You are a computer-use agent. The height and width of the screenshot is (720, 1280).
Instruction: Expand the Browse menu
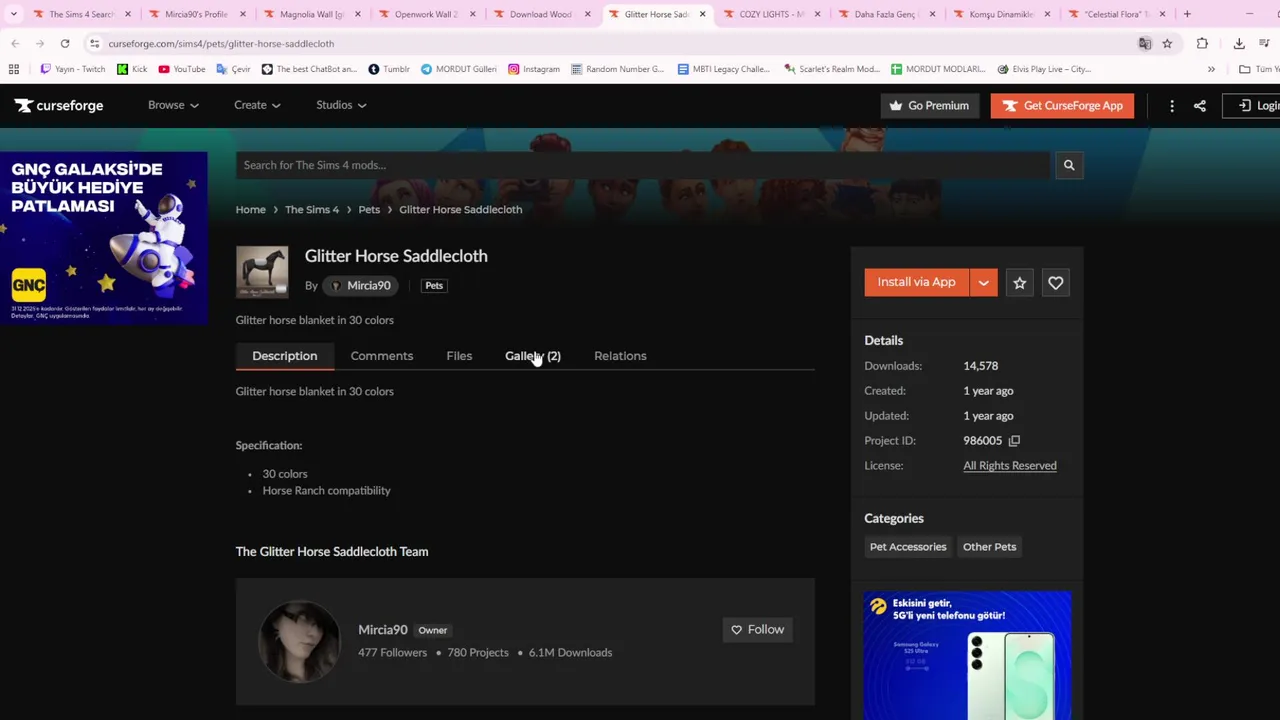tap(173, 106)
